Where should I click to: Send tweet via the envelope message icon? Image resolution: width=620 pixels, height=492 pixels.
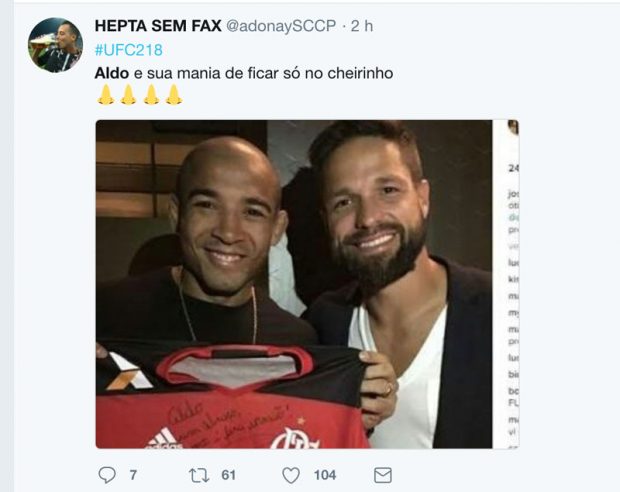[x=382, y=475]
